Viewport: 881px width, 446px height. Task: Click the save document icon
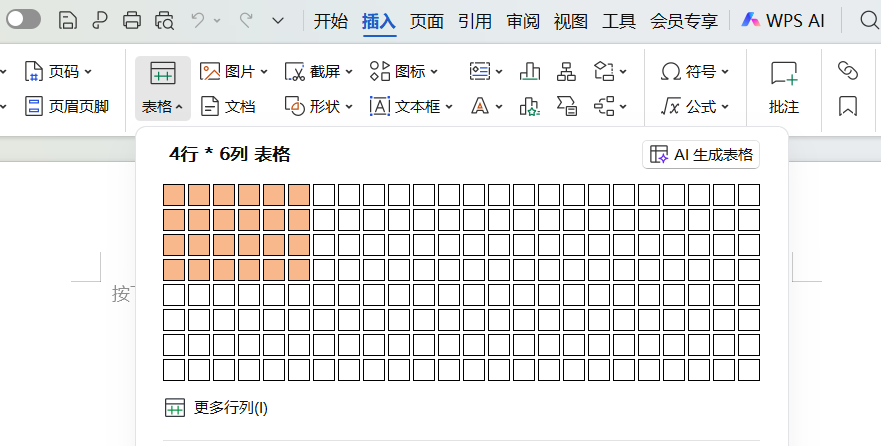(x=67, y=20)
